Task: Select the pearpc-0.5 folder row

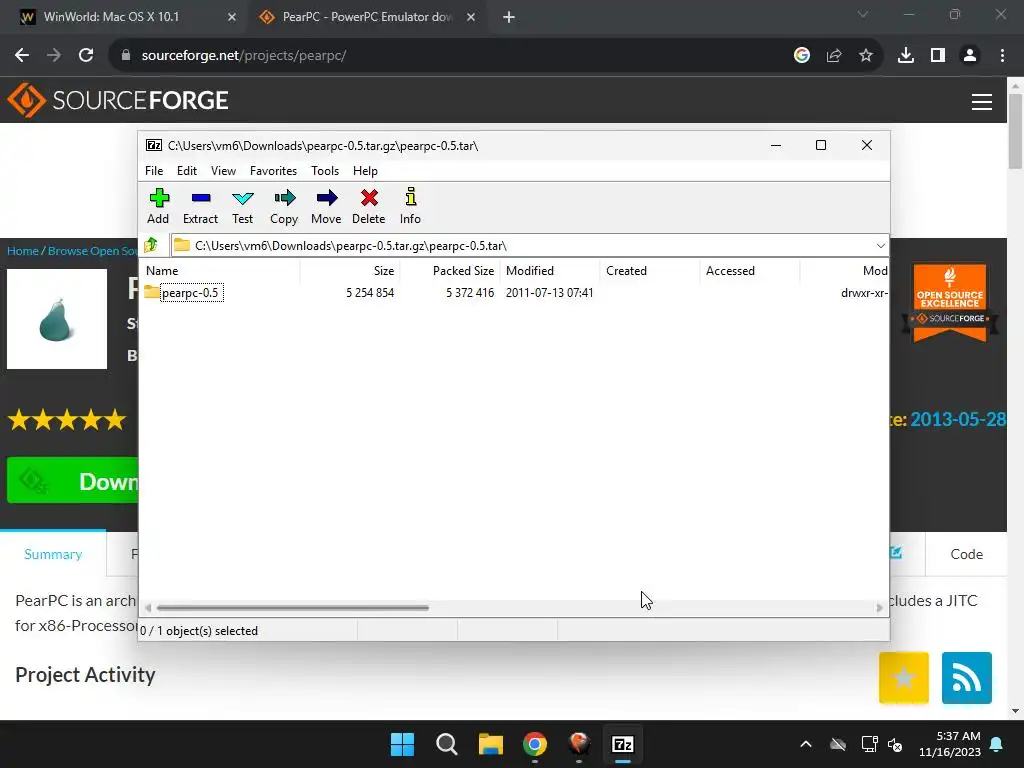Action: [515, 293]
